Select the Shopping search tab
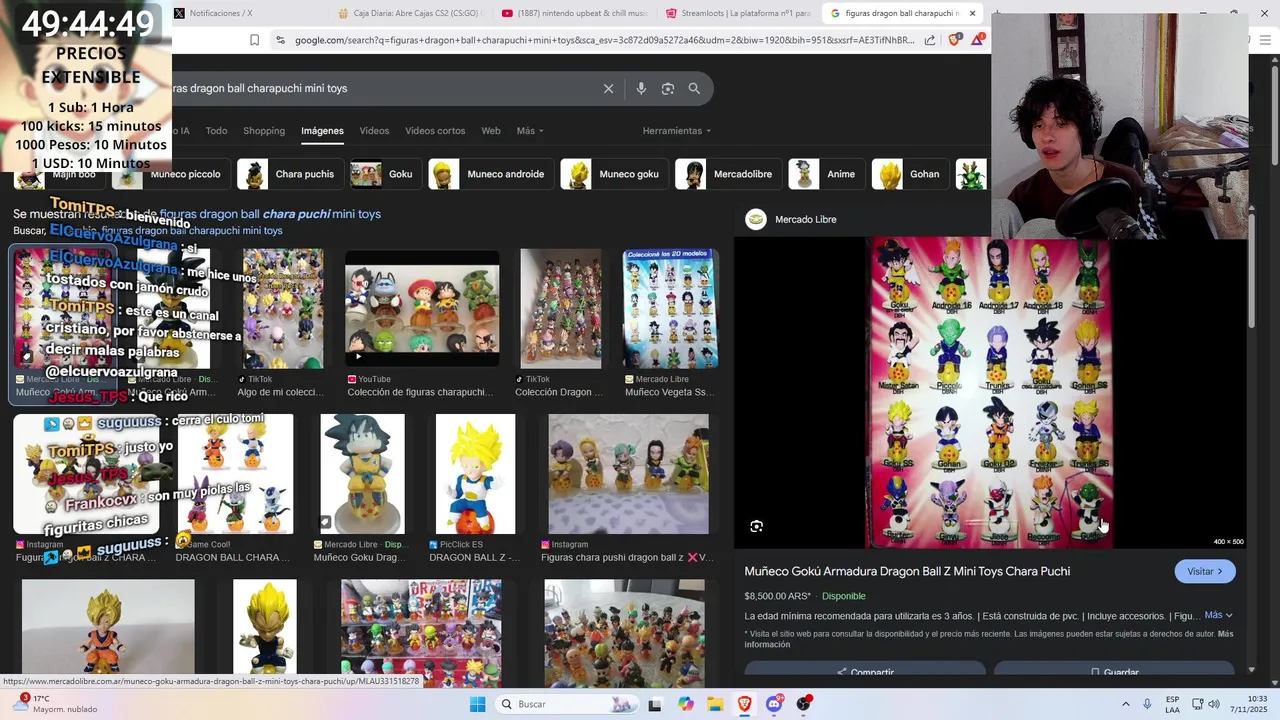The height and width of the screenshot is (720, 1280). [x=264, y=131]
